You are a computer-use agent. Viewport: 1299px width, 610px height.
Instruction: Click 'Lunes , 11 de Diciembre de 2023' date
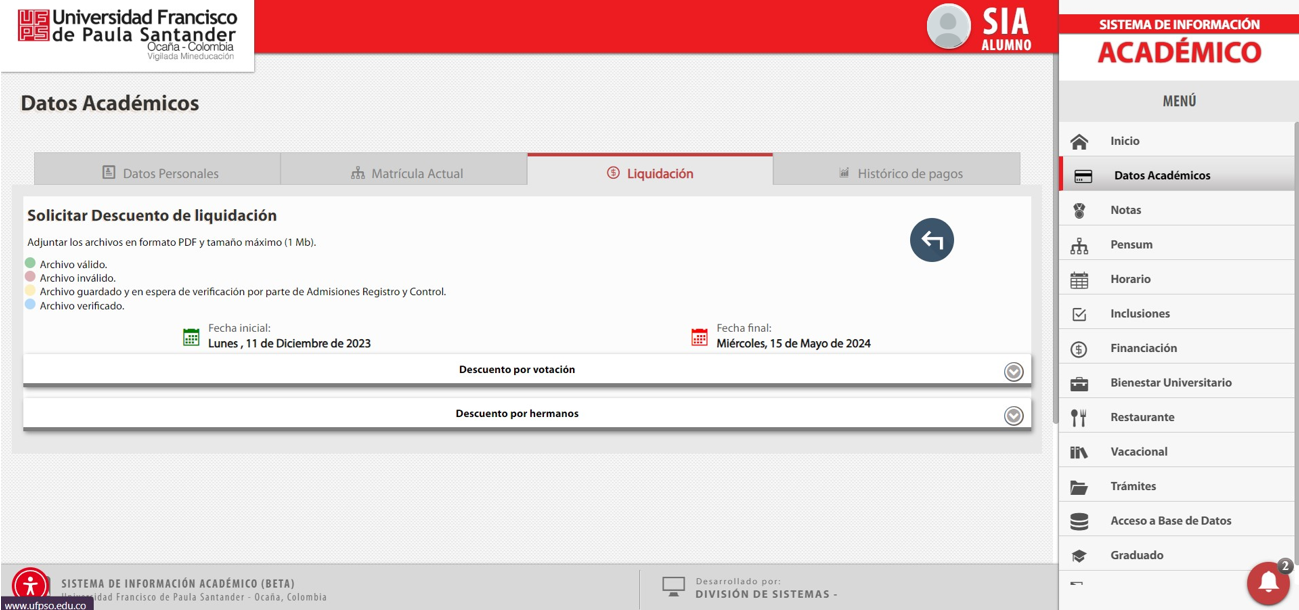pos(289,343)
